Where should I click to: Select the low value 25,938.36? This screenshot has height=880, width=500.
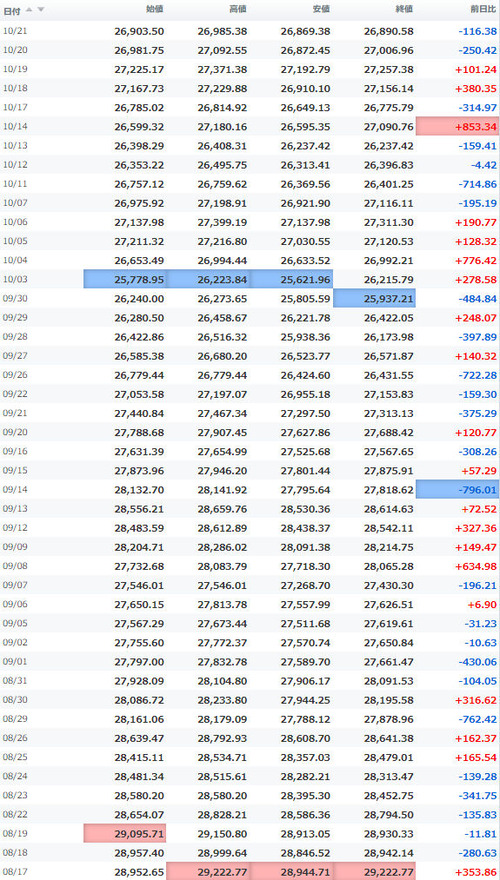(305, 337)
